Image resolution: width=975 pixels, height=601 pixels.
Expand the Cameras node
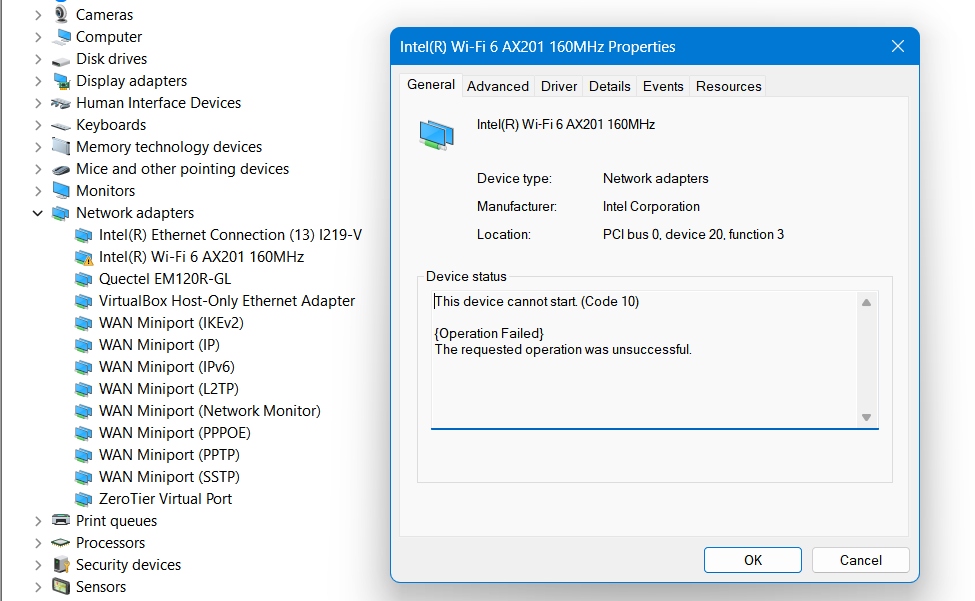(38, 15)
